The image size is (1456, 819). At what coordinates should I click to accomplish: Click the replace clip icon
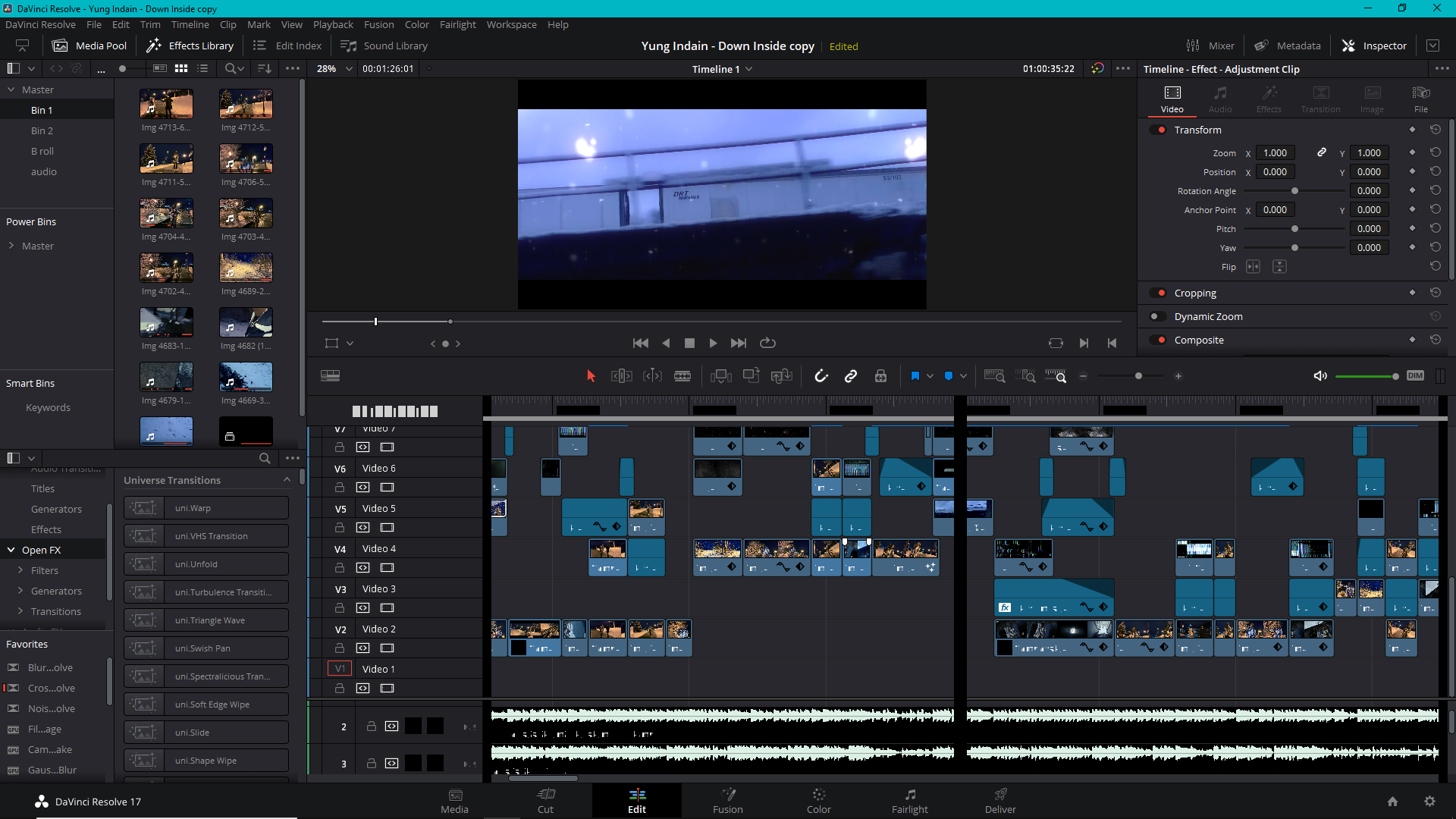[781, 376]
